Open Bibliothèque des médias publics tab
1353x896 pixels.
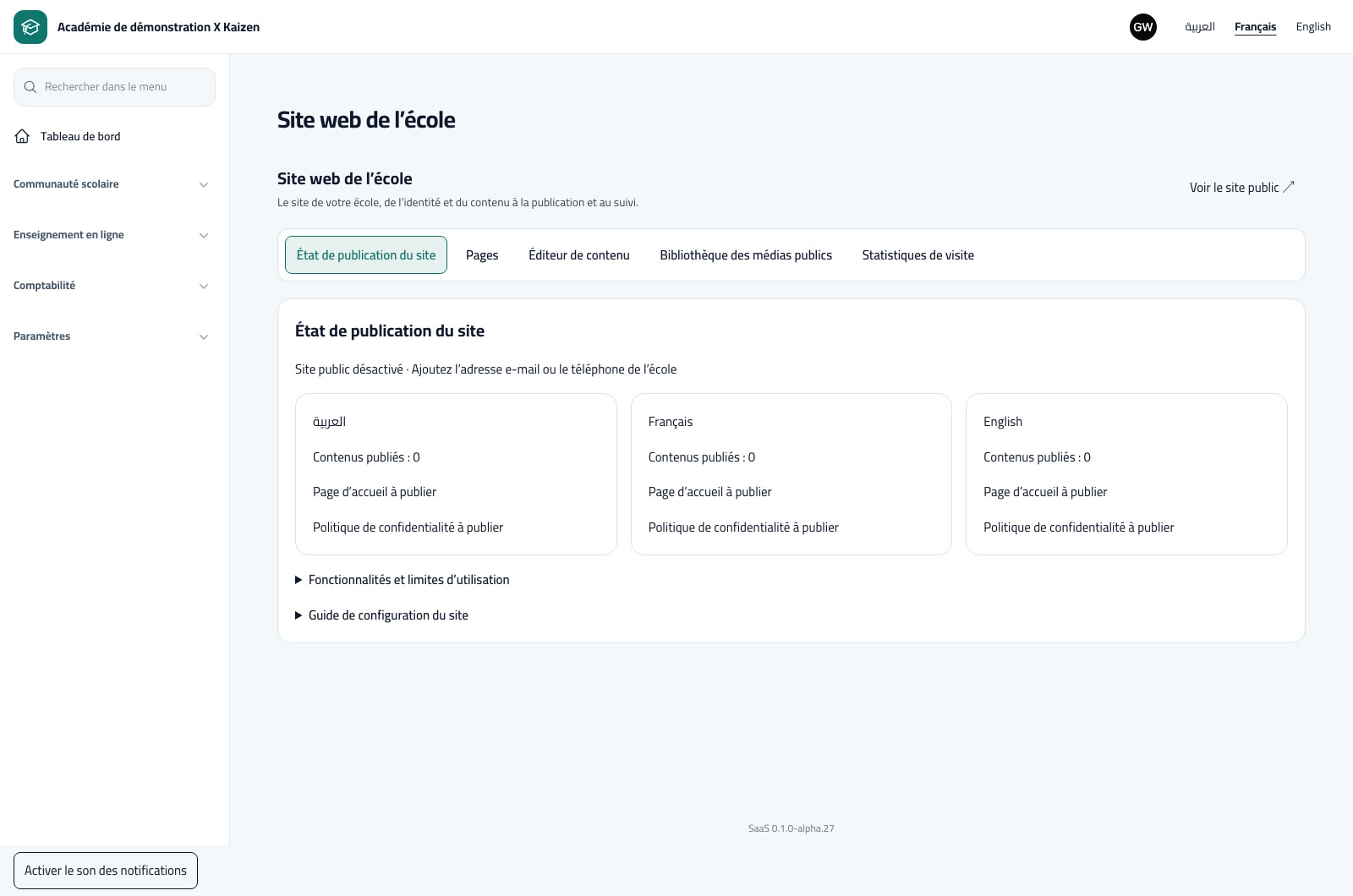[x=746, y=255]
